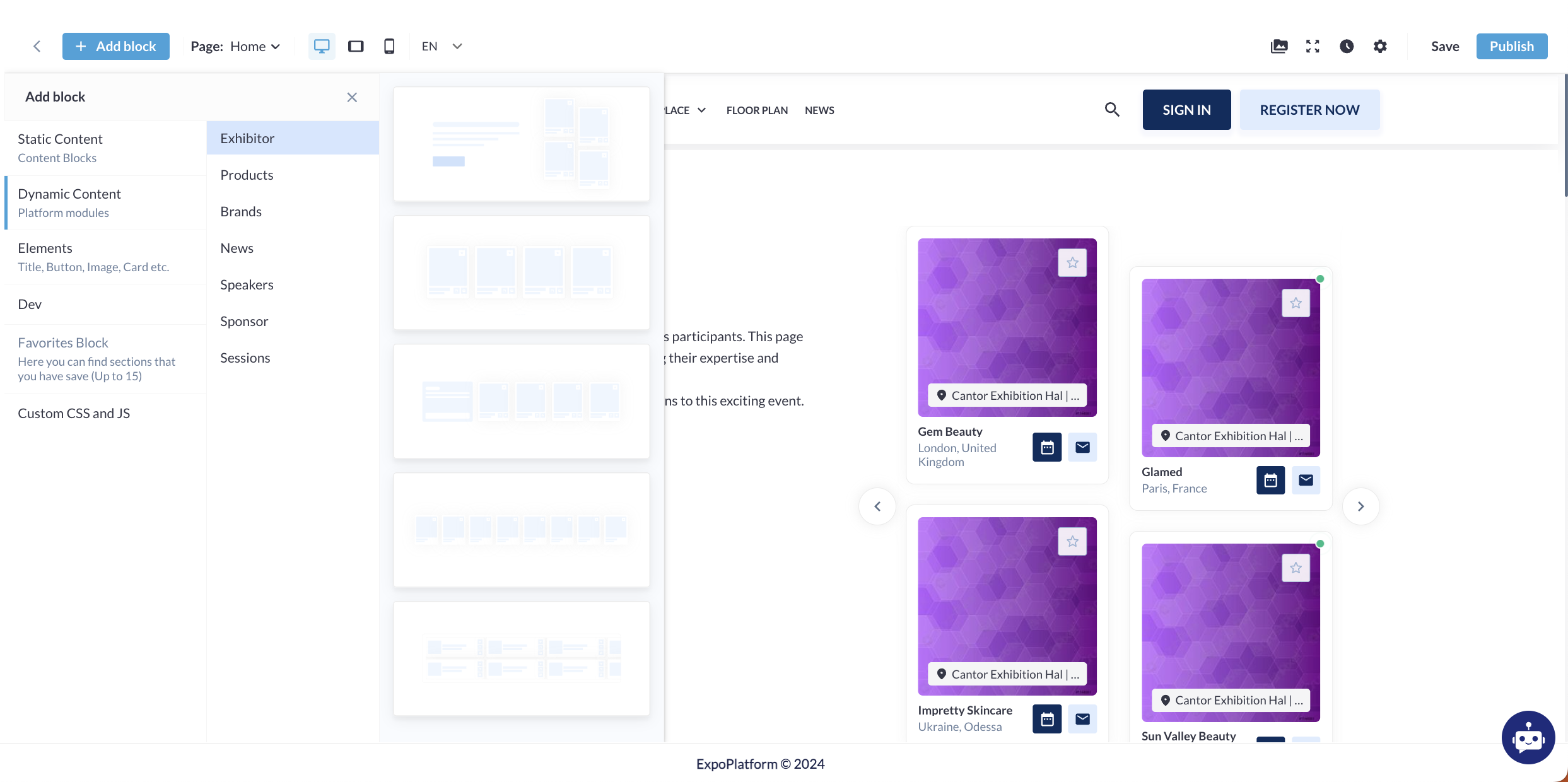The height and width of the screenshot is (782, 1568).
Task: Select Sponsor module
Action: (293, 321)
